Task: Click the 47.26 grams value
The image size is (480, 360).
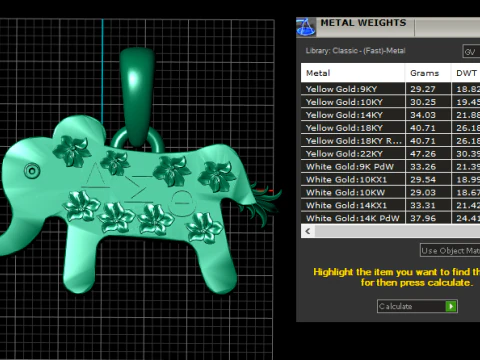Action: (423, 154)
